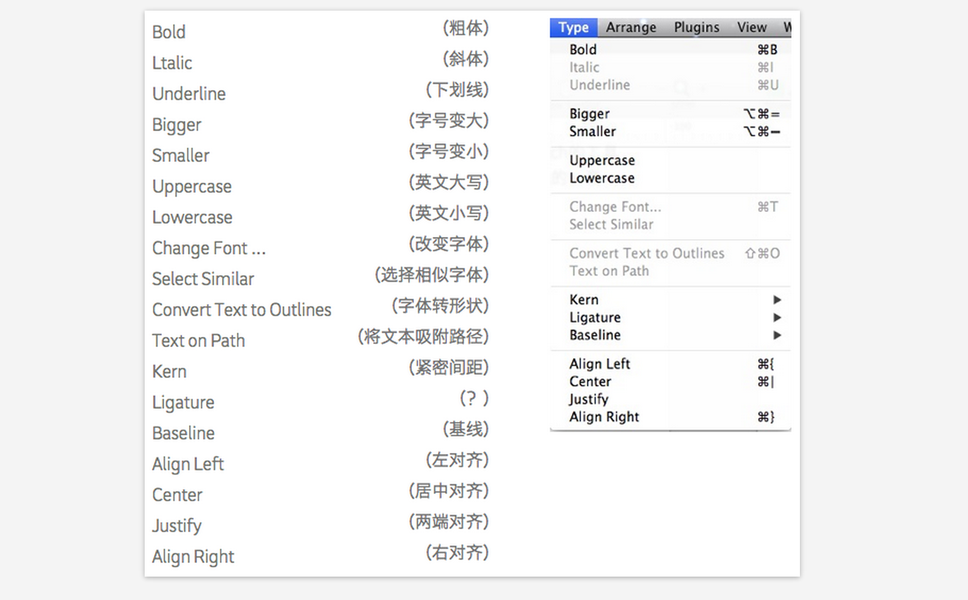Image resolution: width=968 pixels, height=600 pixels.
Task: Expand the Kern submenu arrow
Action: pos(777,300)
